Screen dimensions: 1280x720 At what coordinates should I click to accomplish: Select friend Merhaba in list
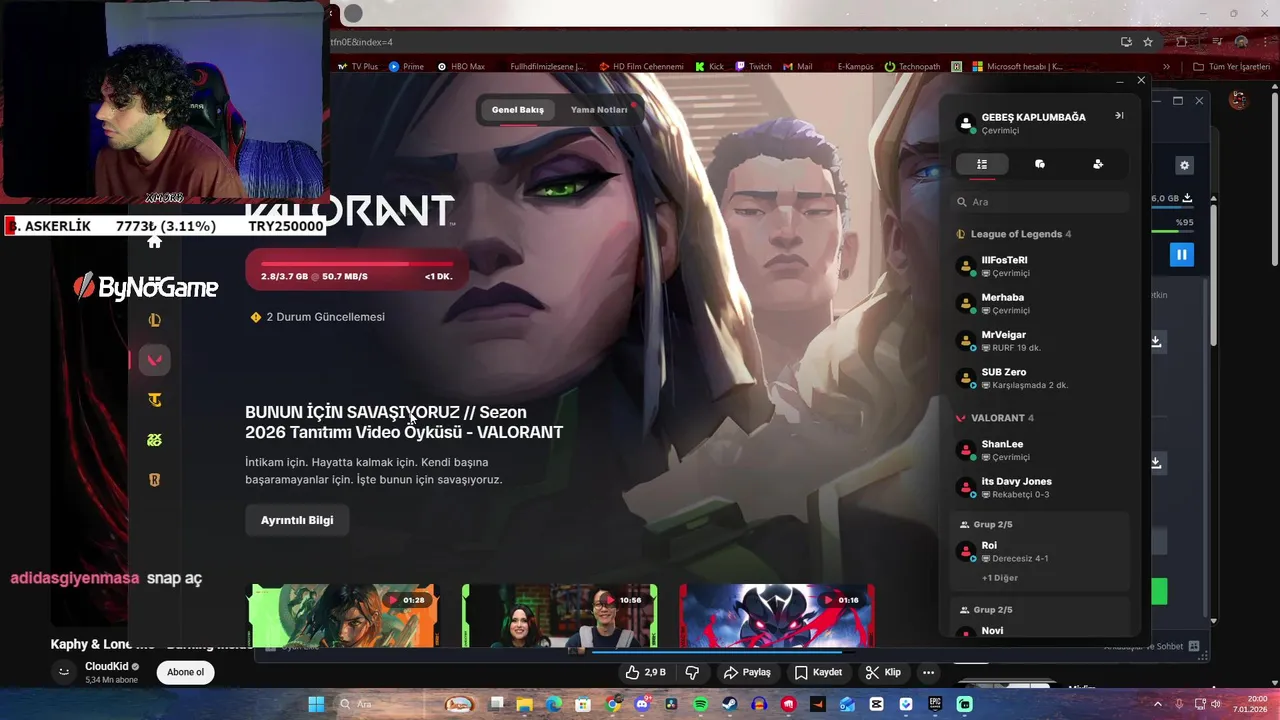1040,303
